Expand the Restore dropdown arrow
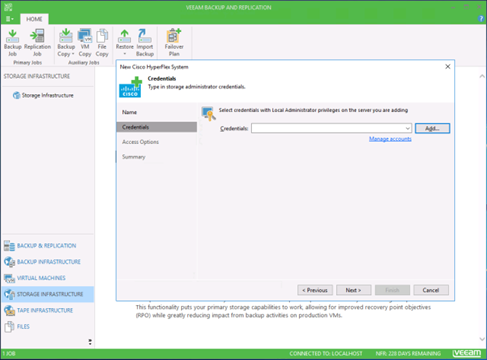The image size is (487, 360). coord(125,54)
